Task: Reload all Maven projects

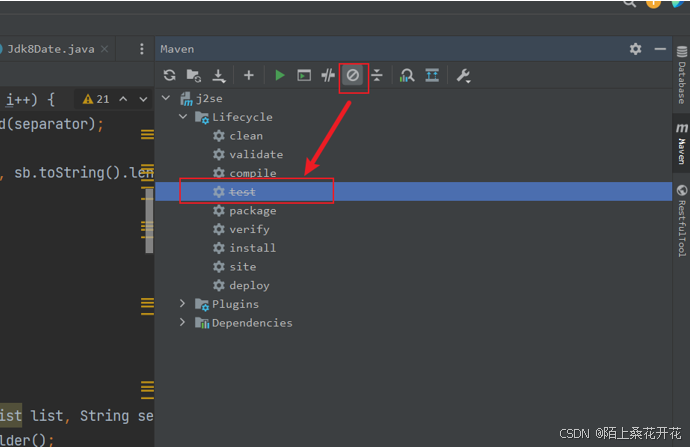Action: coord(169,75)
